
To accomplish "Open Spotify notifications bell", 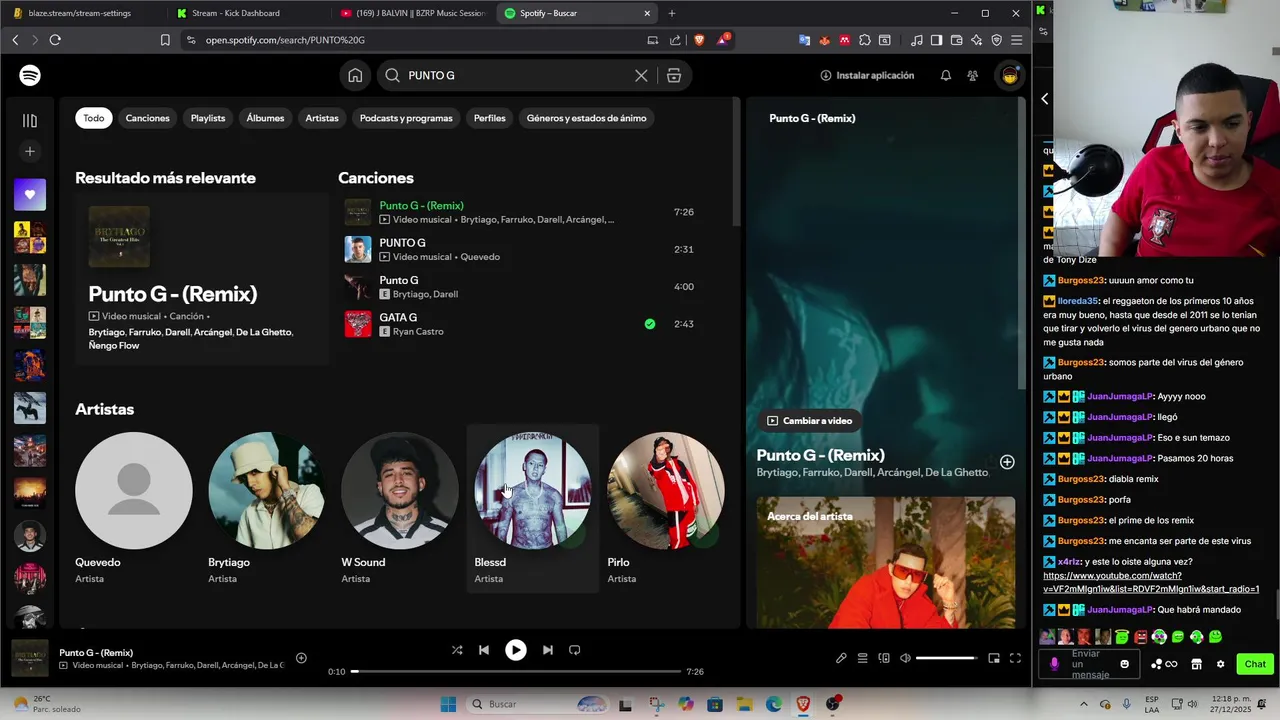I will pyautogui.click(x=945, y=75).
